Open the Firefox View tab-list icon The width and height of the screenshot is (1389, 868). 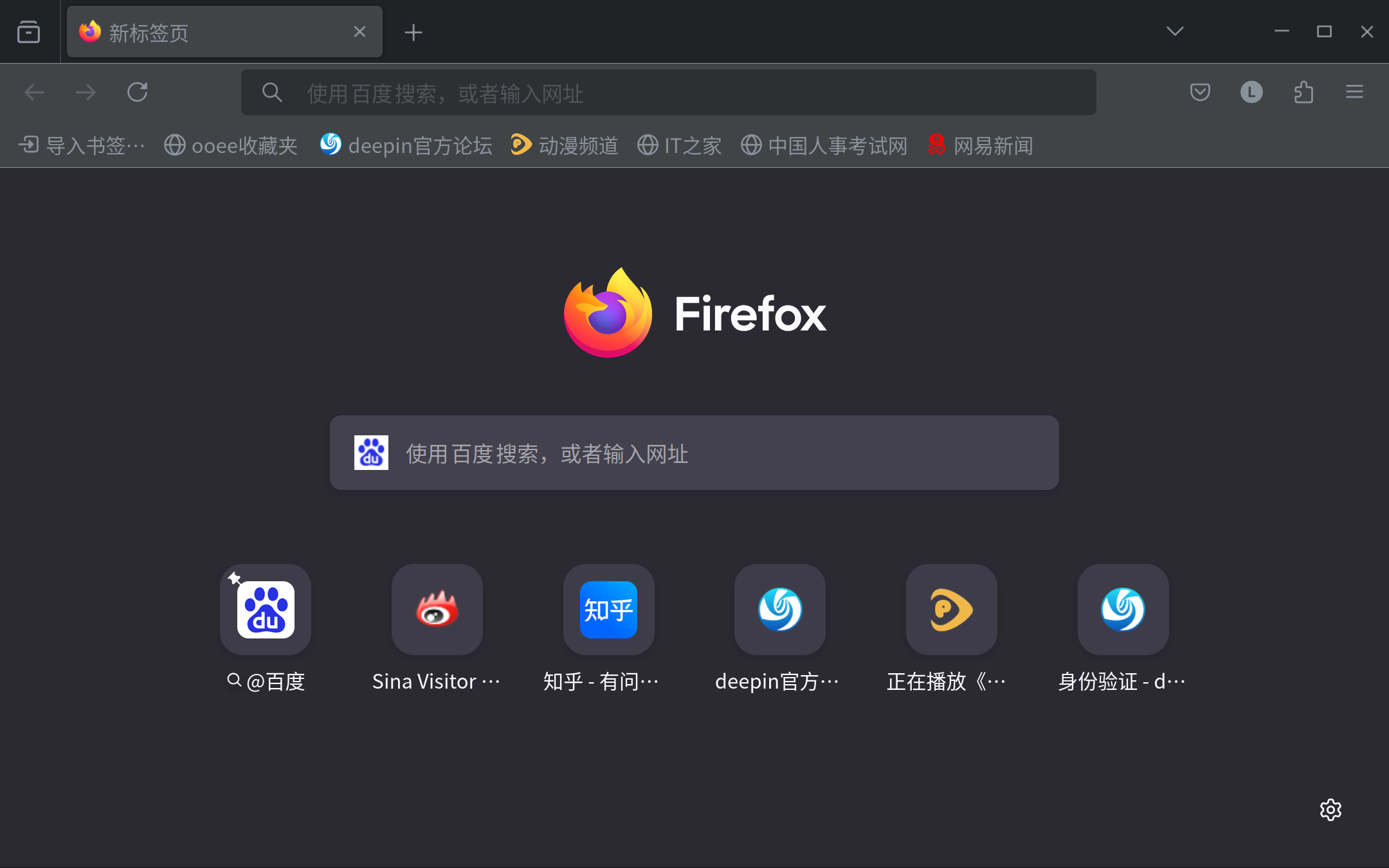coord(28,32)
